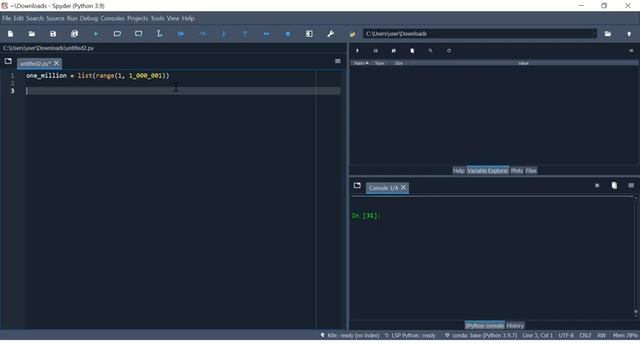The height and width of the screenshot is (360, 640).
Task: Sort variables by the Name column header
Action: click(361, 63)
